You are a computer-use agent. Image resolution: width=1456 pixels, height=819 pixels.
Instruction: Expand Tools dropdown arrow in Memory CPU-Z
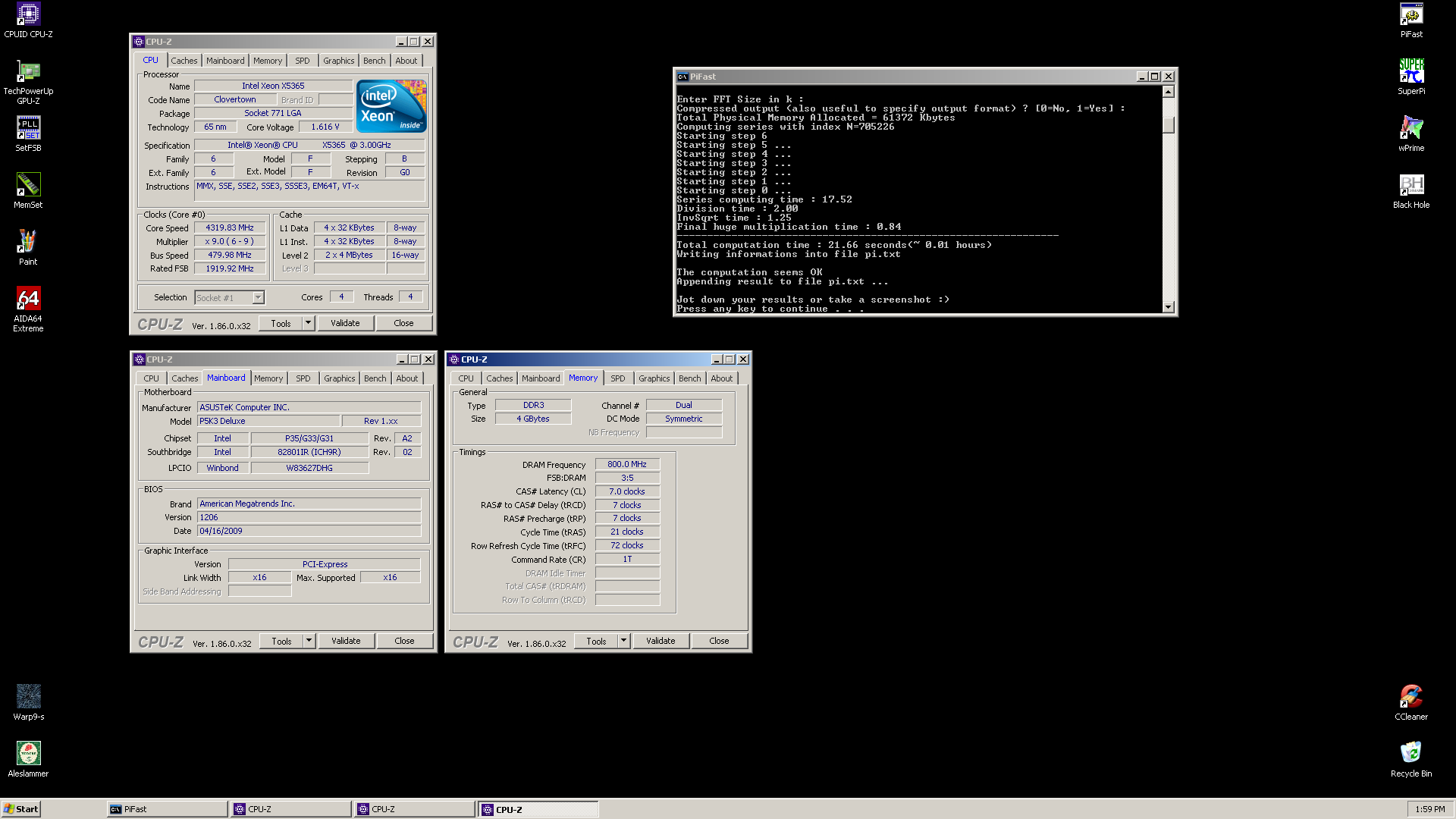[x=624, y=641]
